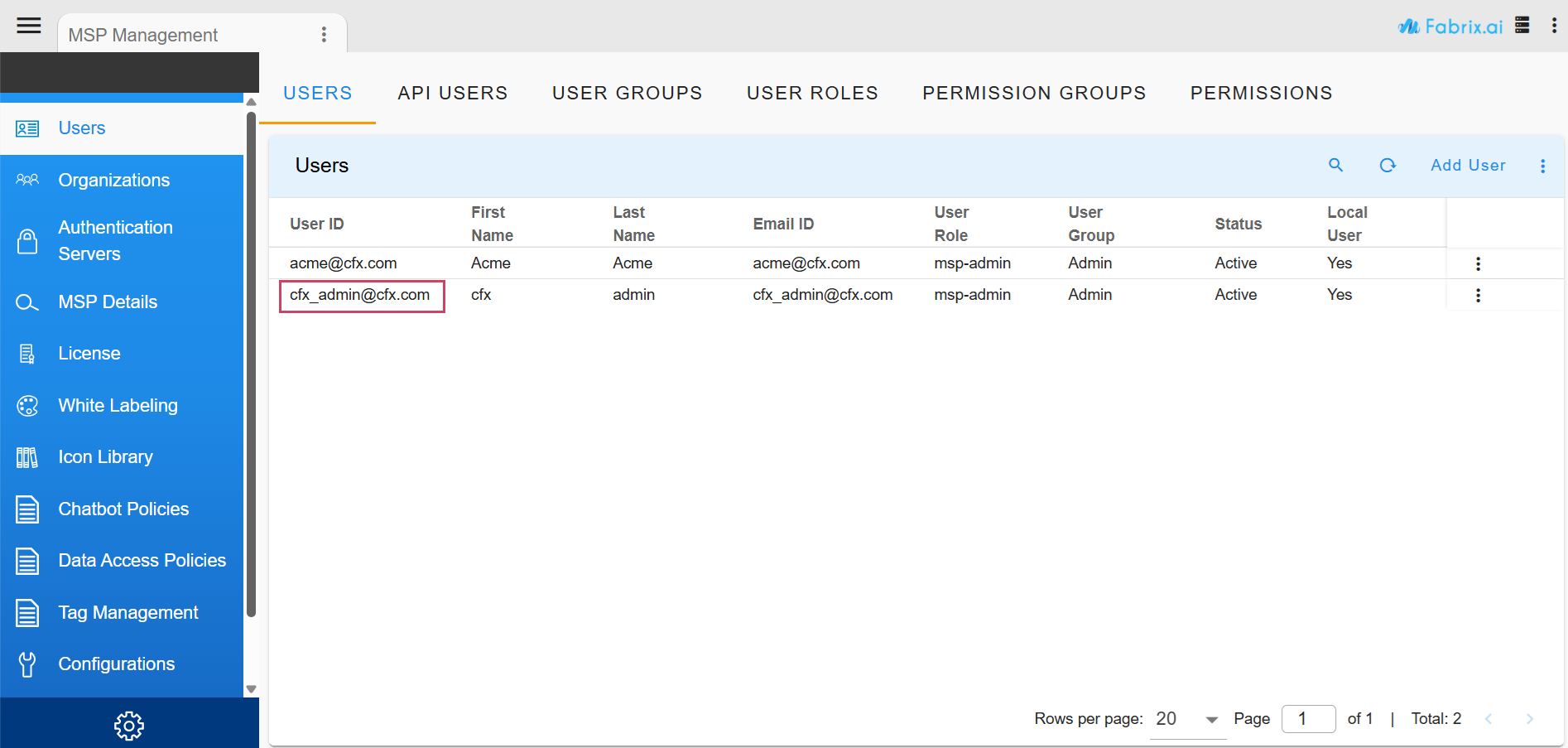Click the White Labeling palette icon

(27, 405)
